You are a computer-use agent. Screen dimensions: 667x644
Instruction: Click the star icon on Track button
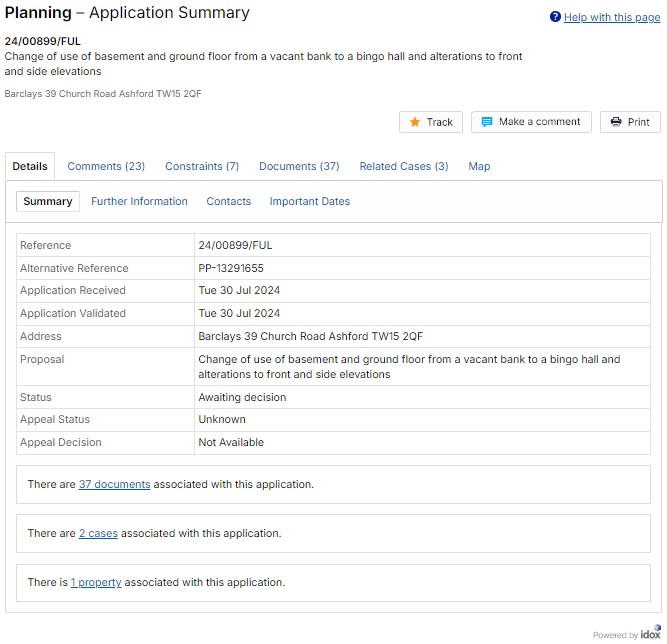pyautogui.click(x=415, y=122)
